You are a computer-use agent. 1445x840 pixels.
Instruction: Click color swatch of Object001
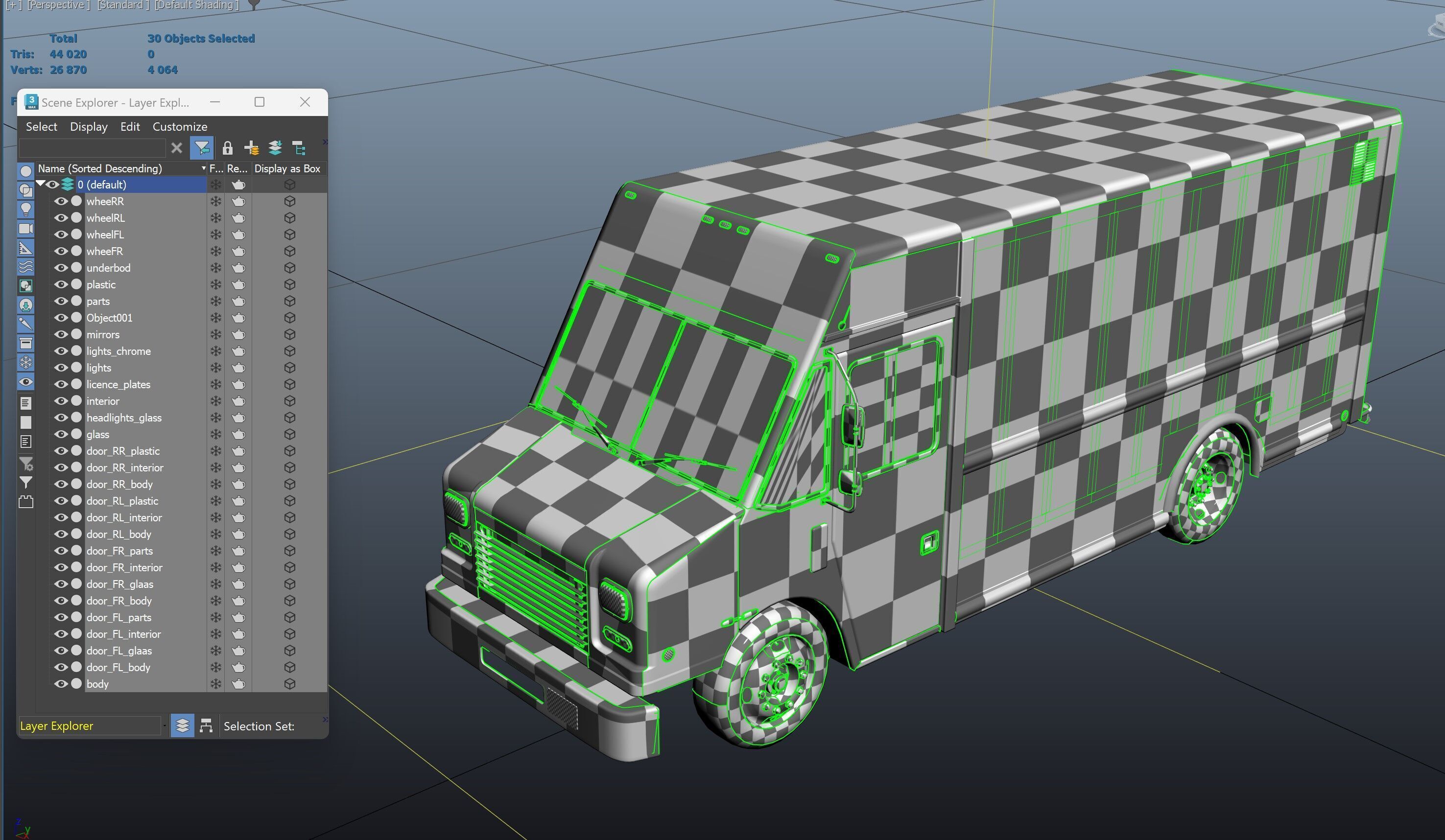pyautogui.click(x=76, y=318)
